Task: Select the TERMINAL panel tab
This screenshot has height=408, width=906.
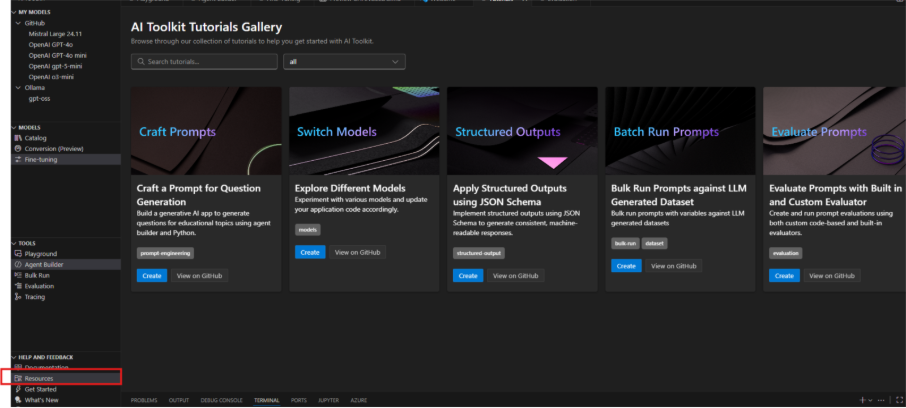Action: coord(266,400)
